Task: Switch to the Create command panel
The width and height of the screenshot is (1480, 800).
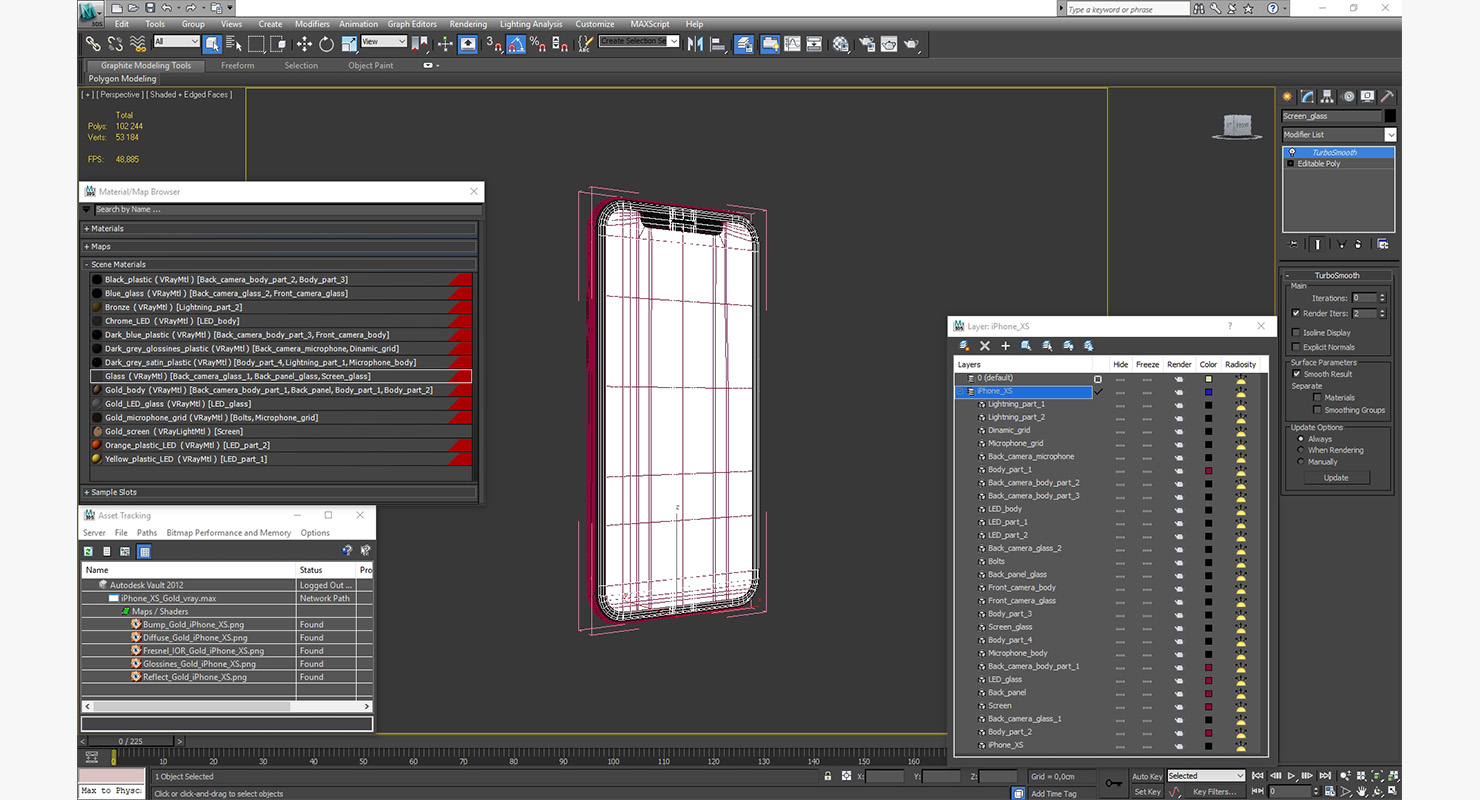Action: 1289,96
